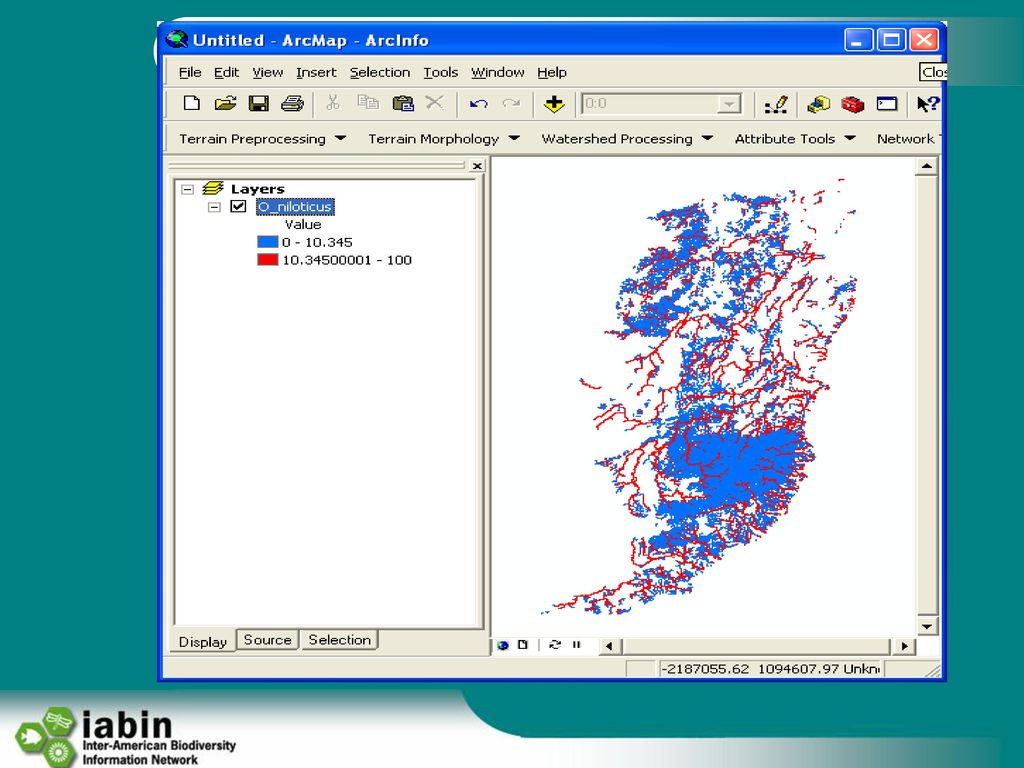Click the 10.34500001 - 100 class label
The height and width of the screenshot is (768, 1024).
[x=347, y=260]
